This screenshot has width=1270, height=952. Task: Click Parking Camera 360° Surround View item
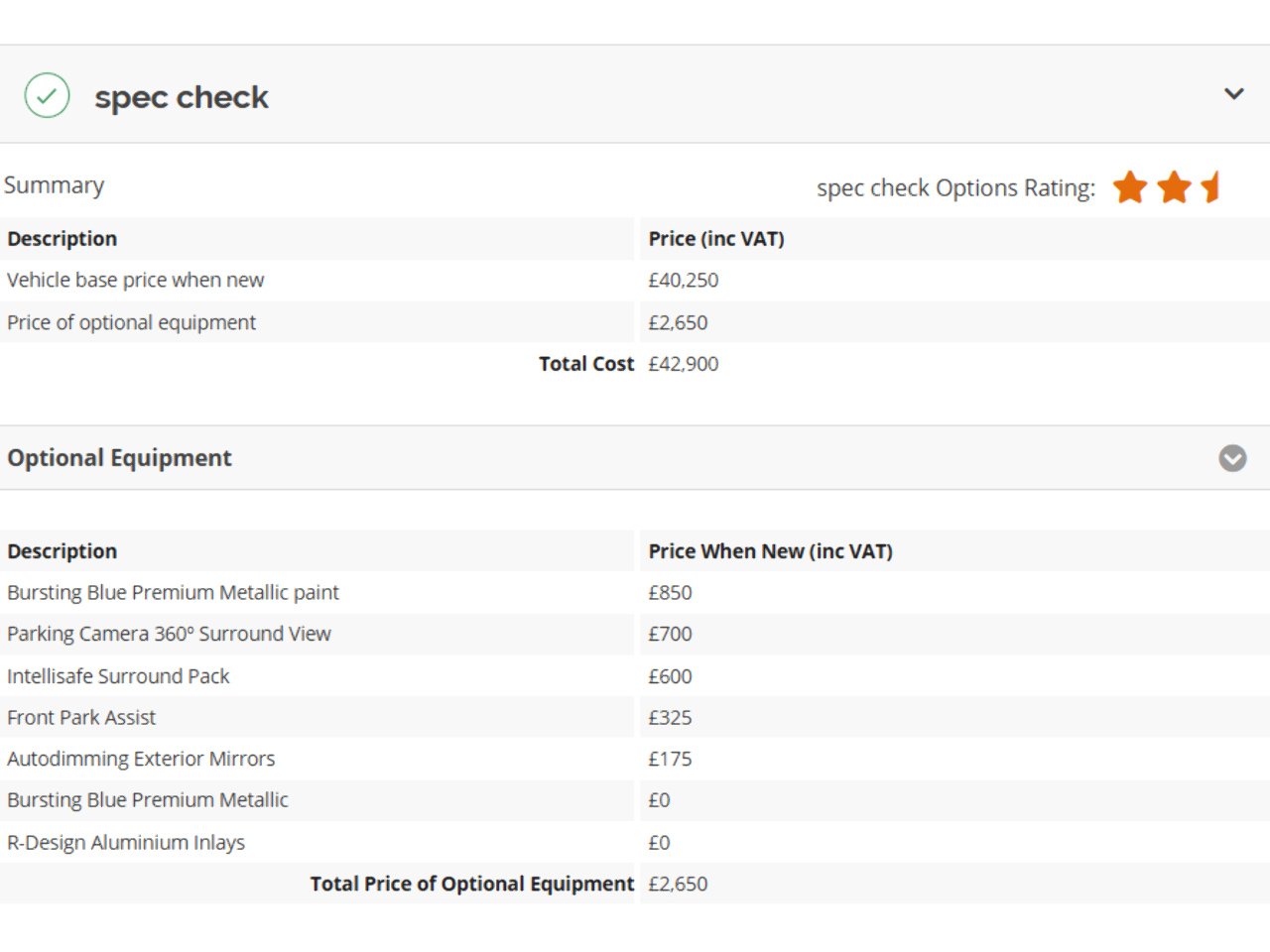(169, 635)
